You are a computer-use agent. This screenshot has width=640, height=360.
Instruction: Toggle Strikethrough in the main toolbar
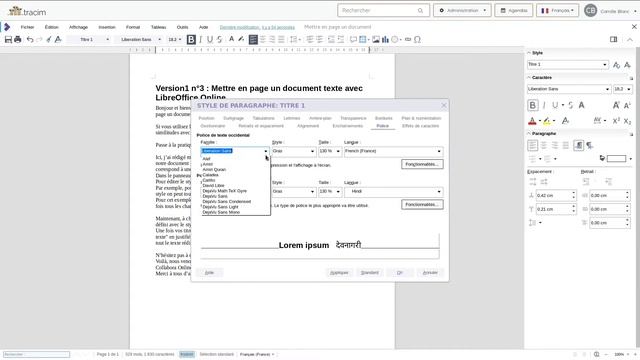[220, 40]
